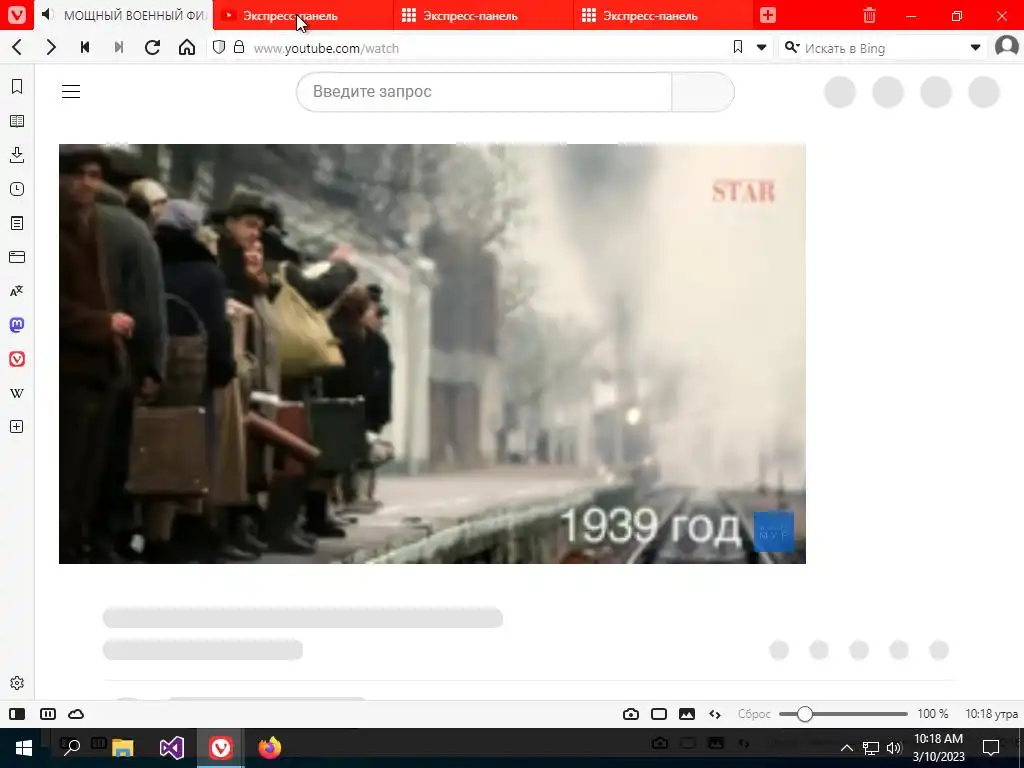
Task: Open the YouTube hamburger guide menu
Action: point(71,91)
